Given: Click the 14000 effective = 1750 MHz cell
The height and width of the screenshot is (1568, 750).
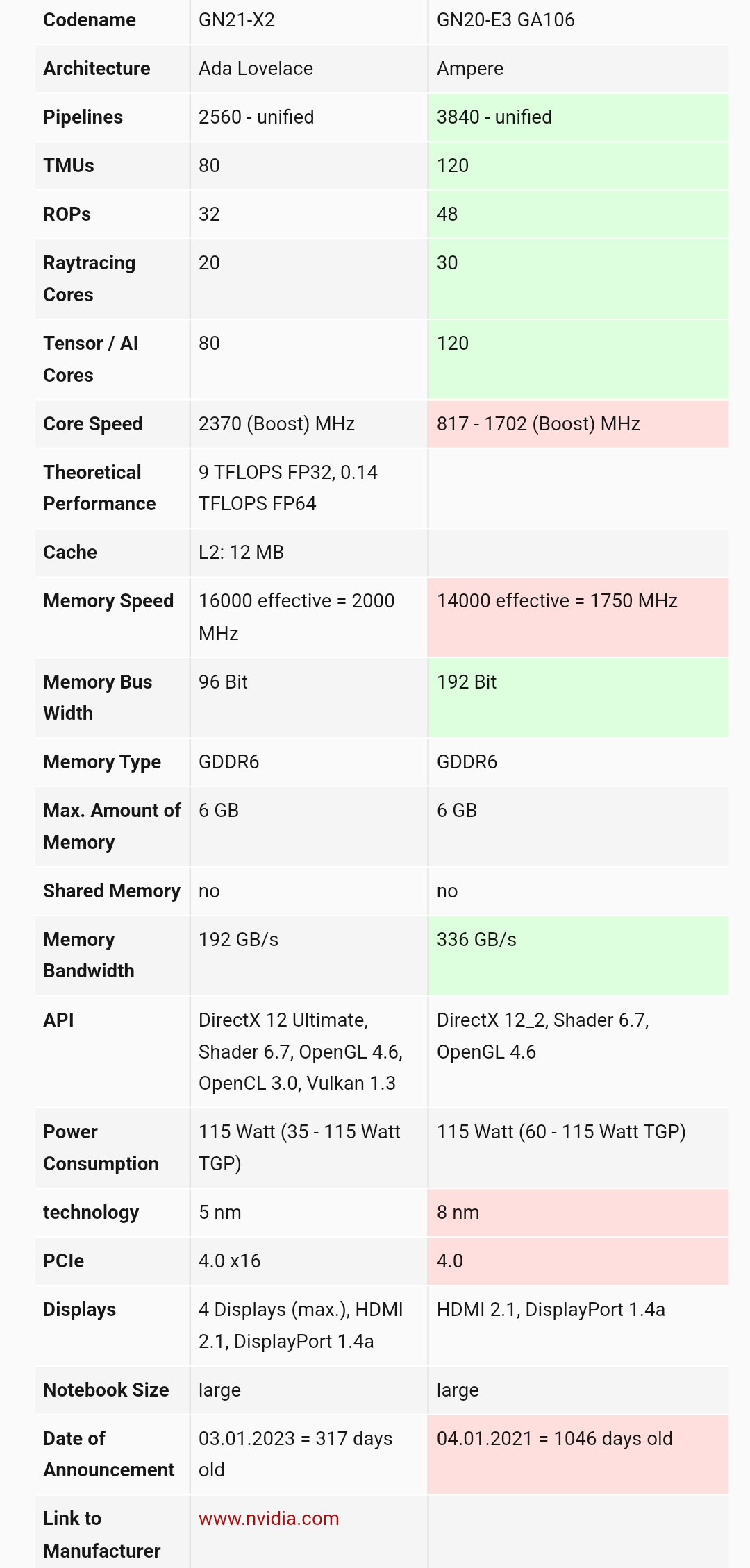Looking at the screenshot, I should [557, 601].
